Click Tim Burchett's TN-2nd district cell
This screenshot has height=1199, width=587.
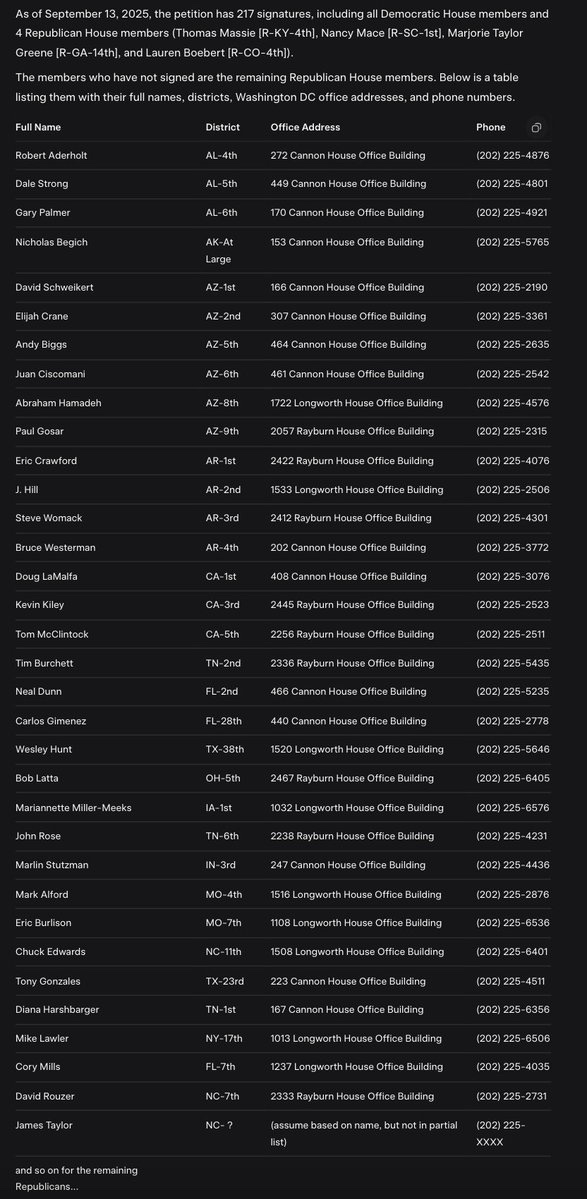click(222, 663)
